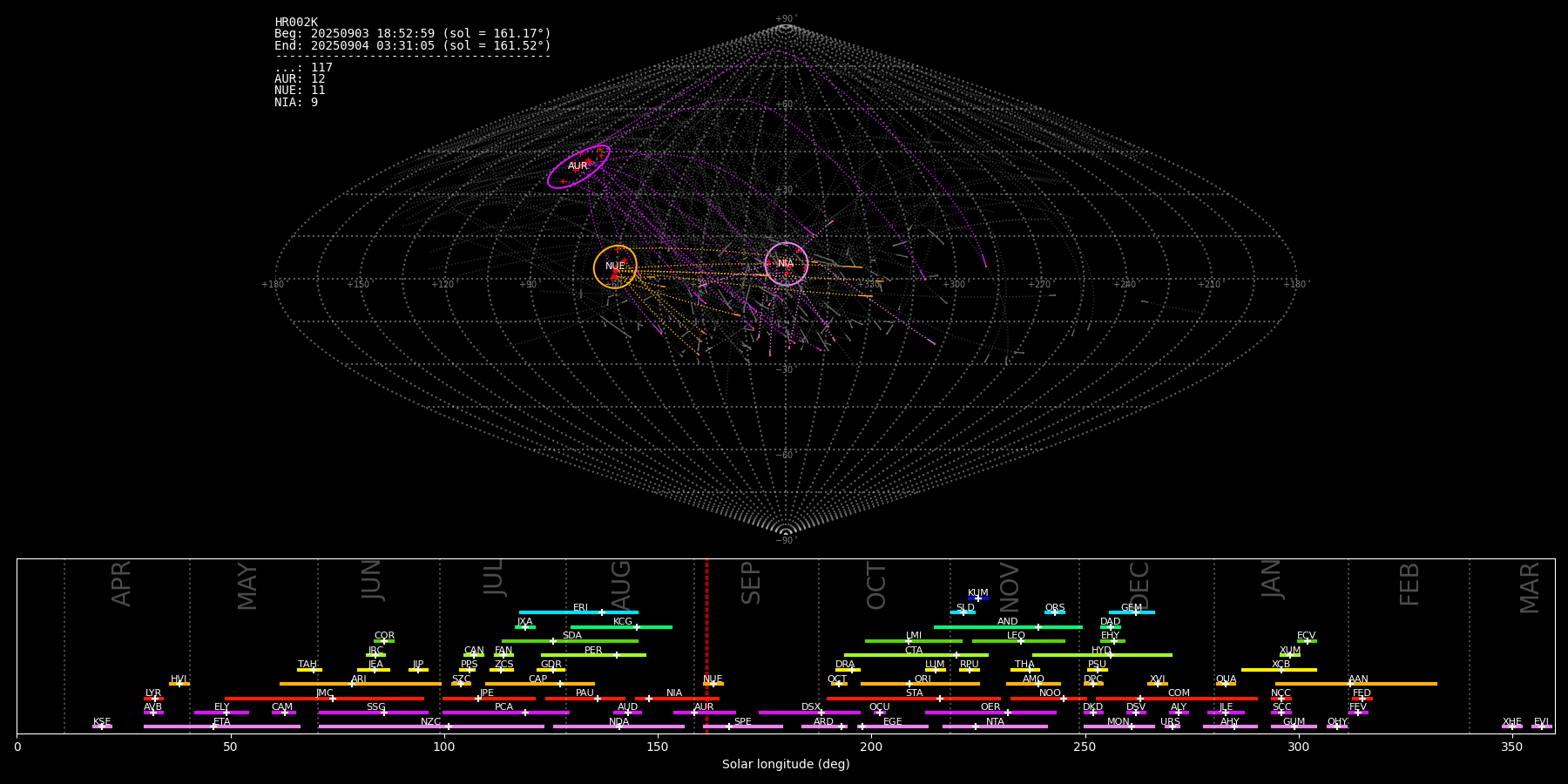Screen dimensions: 1568x784
Task: Click the Beg timestamp line
Action: (x=413, y=34)
